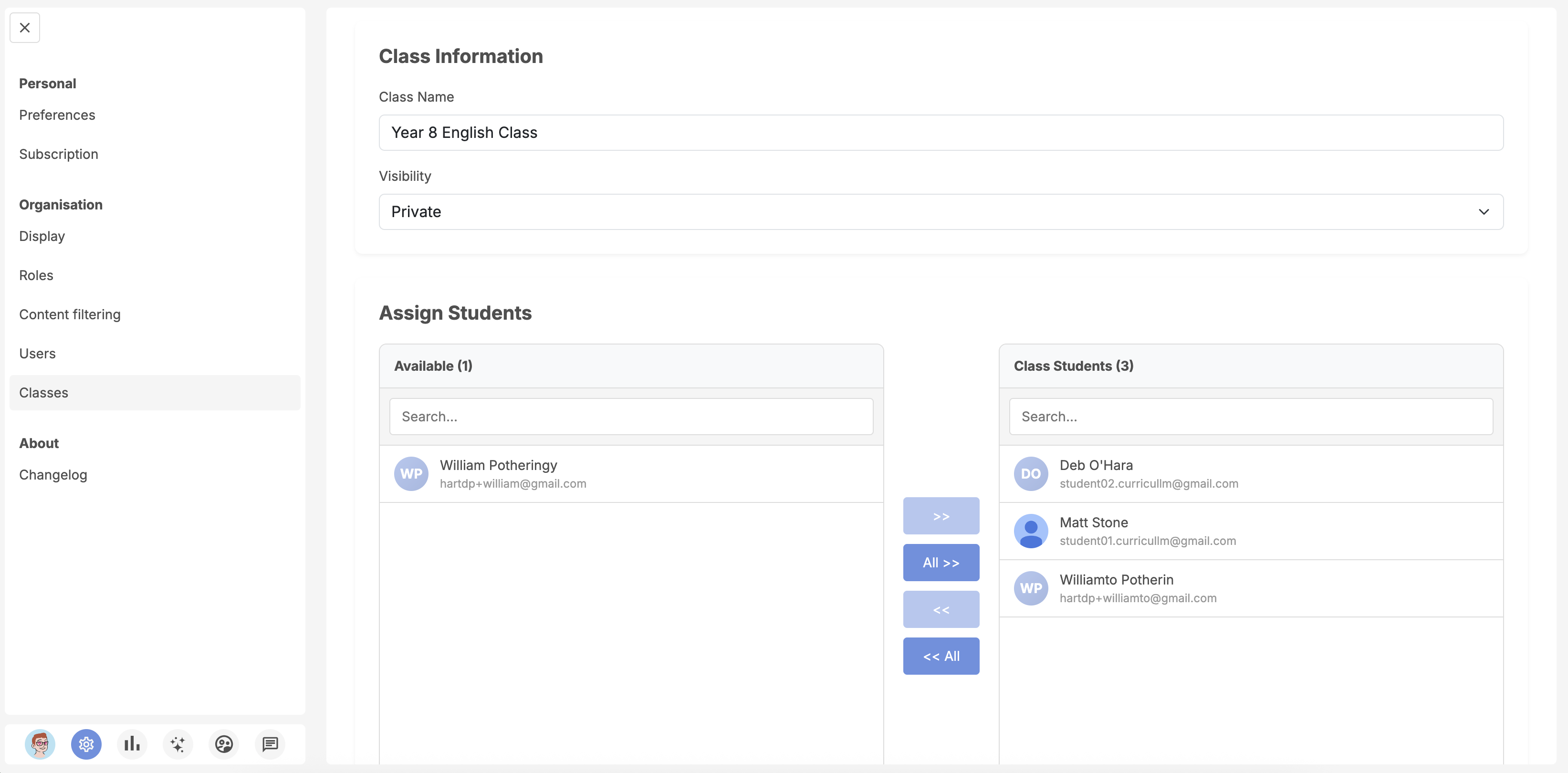
Task: Navigate to Content filtering
Action: click(70, 314)
